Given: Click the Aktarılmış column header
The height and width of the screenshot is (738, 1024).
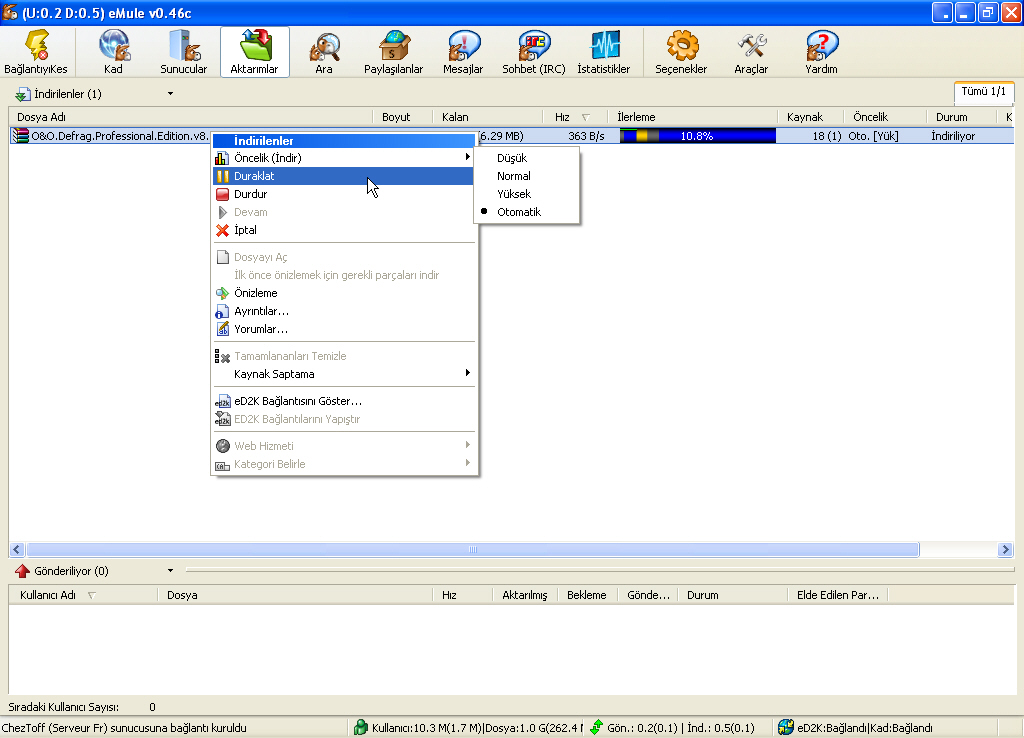Looking at the screenshot, I should [x=525, y=595].
